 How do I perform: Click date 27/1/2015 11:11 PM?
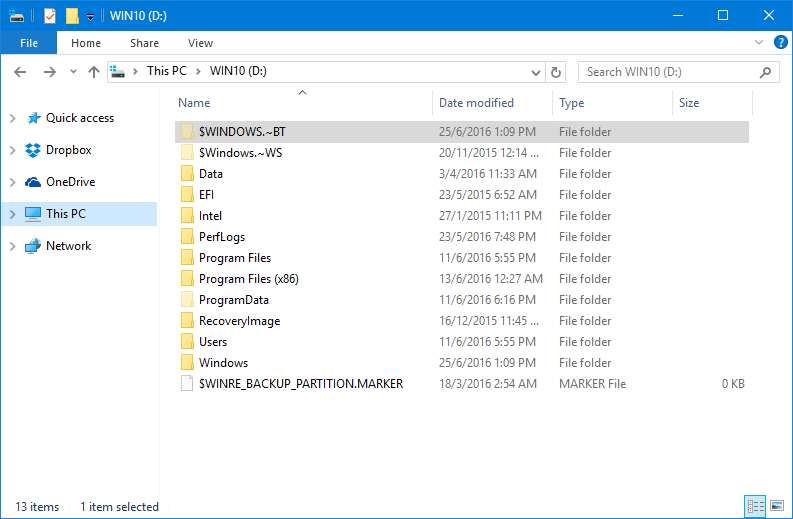pyautogui.click(x=490, y=216)
